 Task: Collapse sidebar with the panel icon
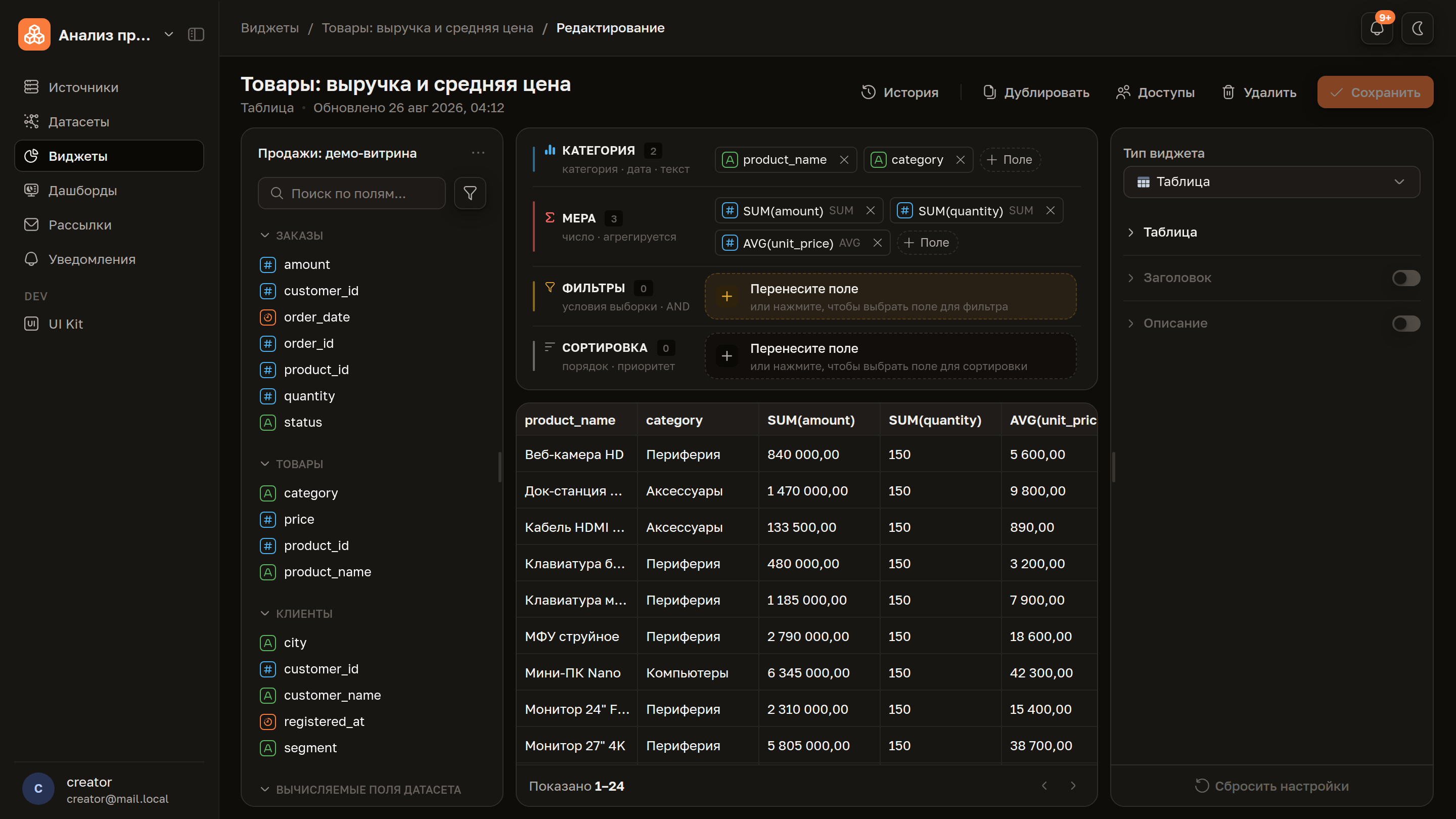point(196,34)
